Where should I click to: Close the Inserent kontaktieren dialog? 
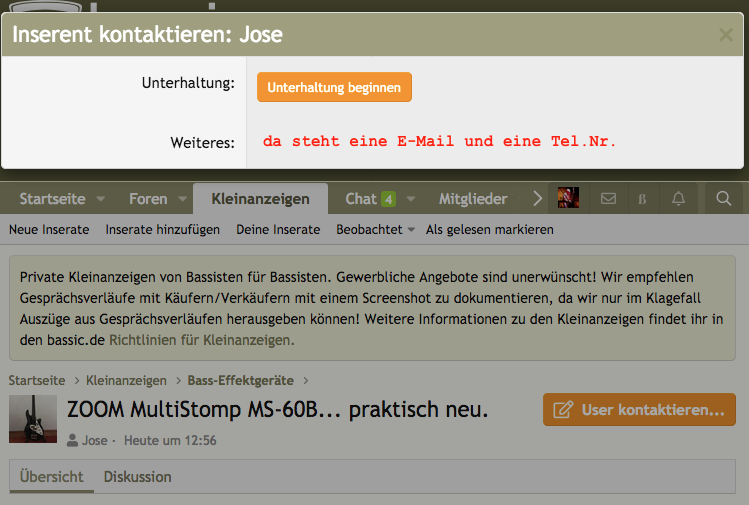(x=726, y=35)
